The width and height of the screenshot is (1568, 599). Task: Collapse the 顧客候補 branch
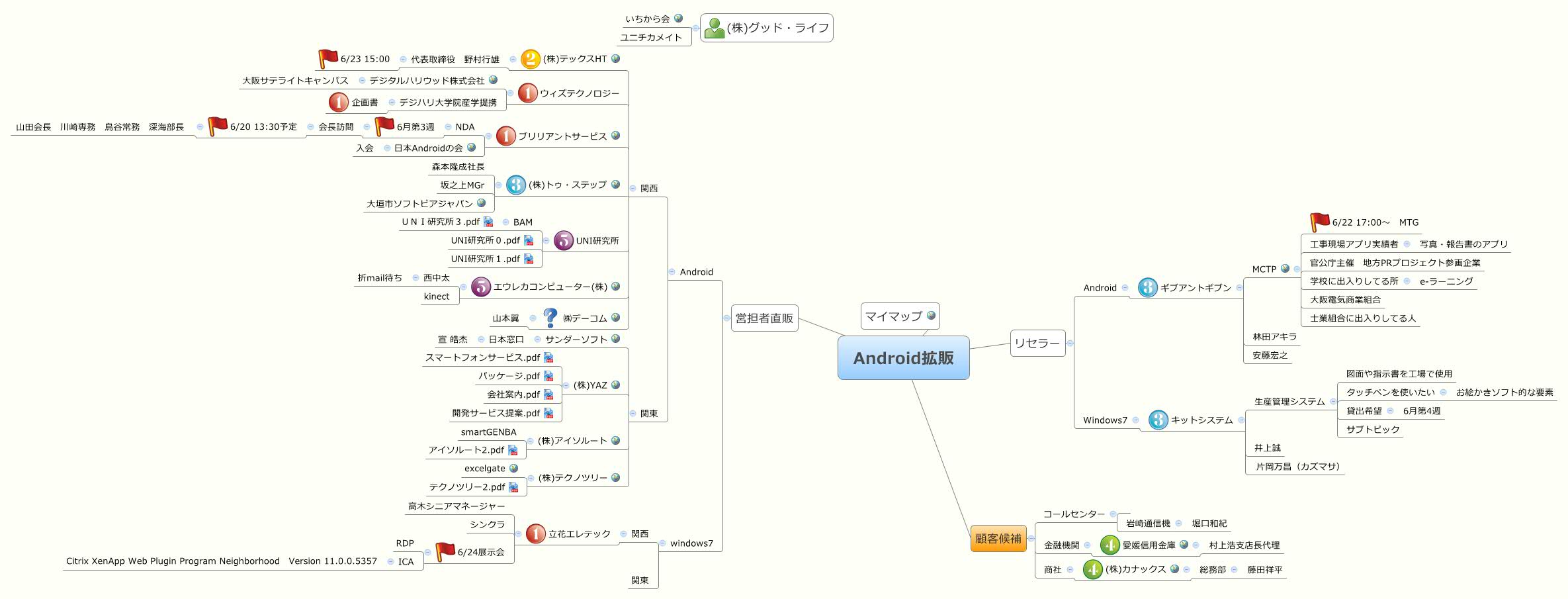click(1031, 539)
